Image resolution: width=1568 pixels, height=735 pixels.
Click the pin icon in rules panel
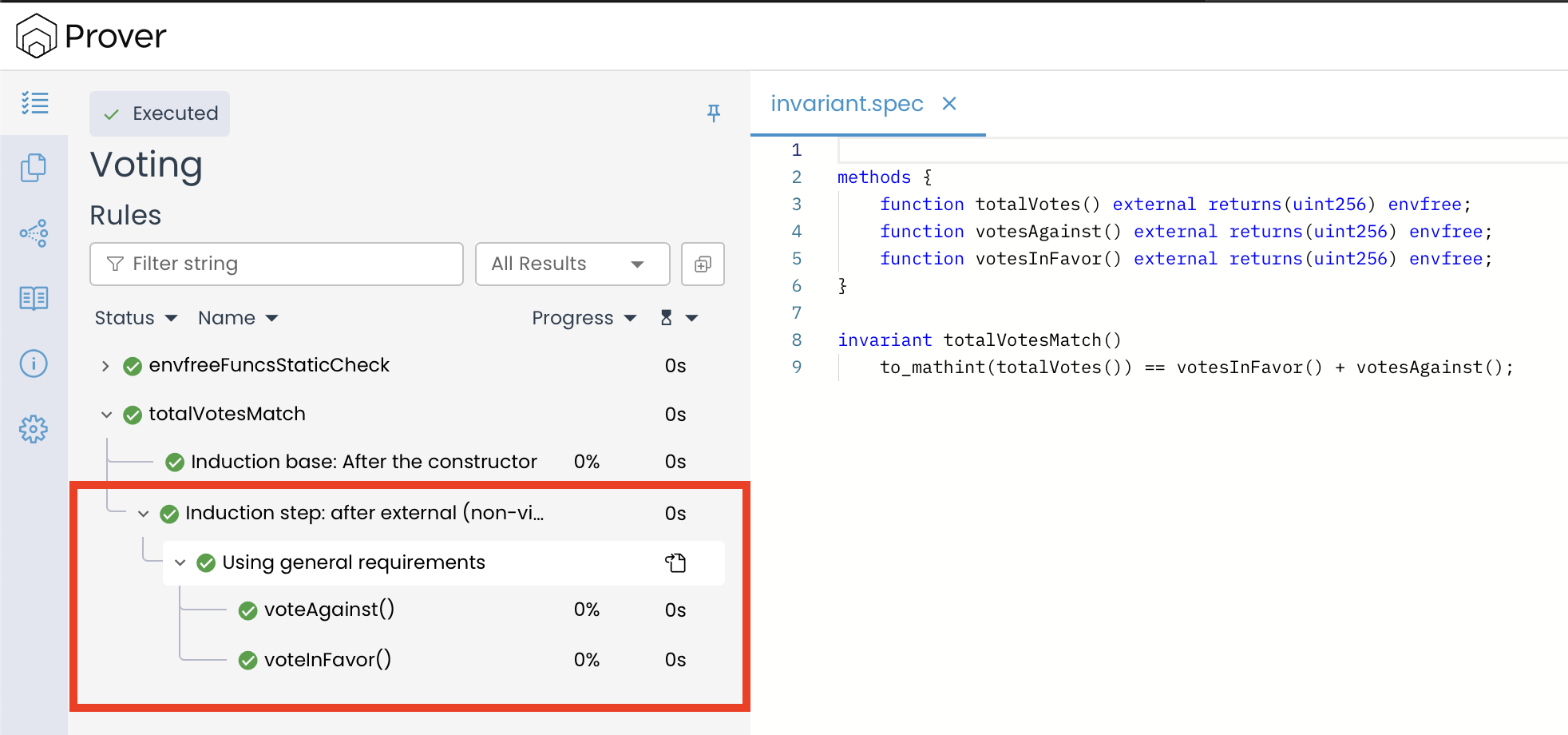coord(714,113)
